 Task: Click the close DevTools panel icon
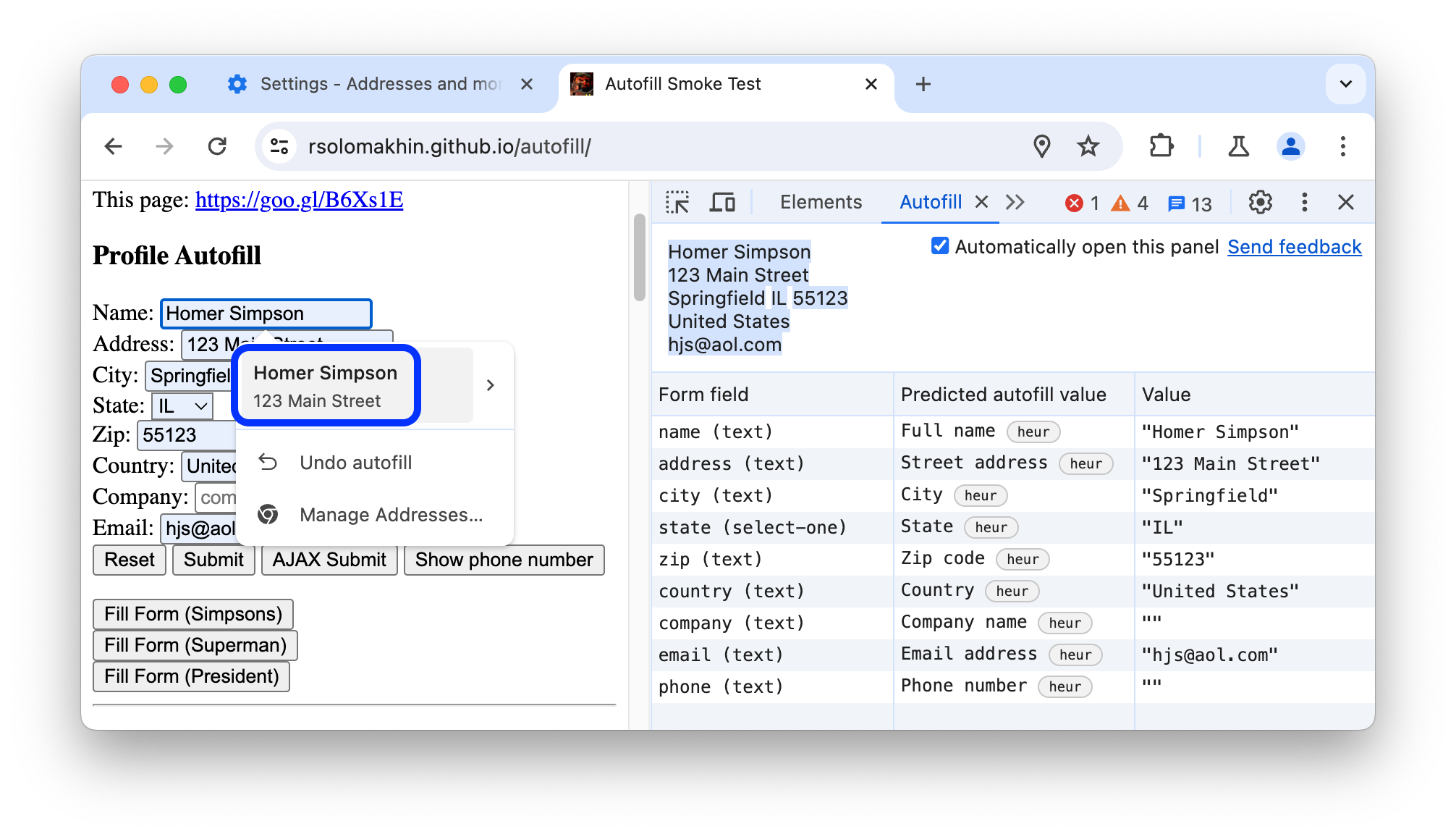pyautogui.click(x=1346, y=202)
